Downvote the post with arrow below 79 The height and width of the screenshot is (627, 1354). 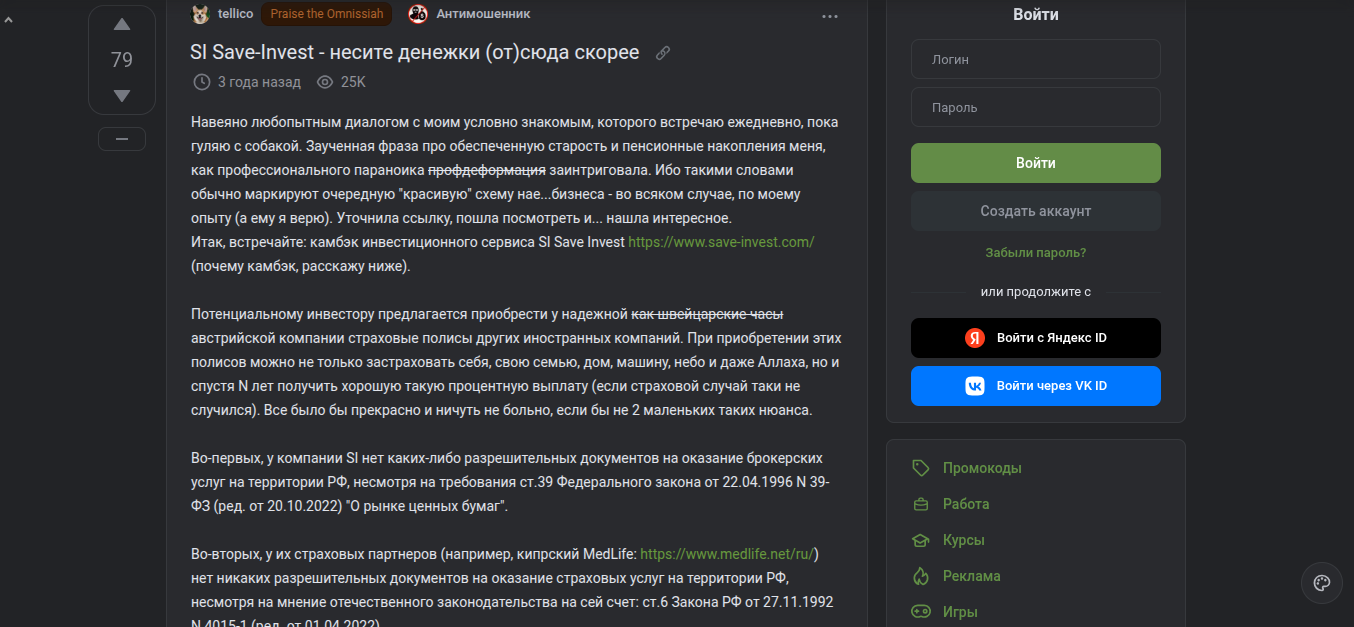122,96
